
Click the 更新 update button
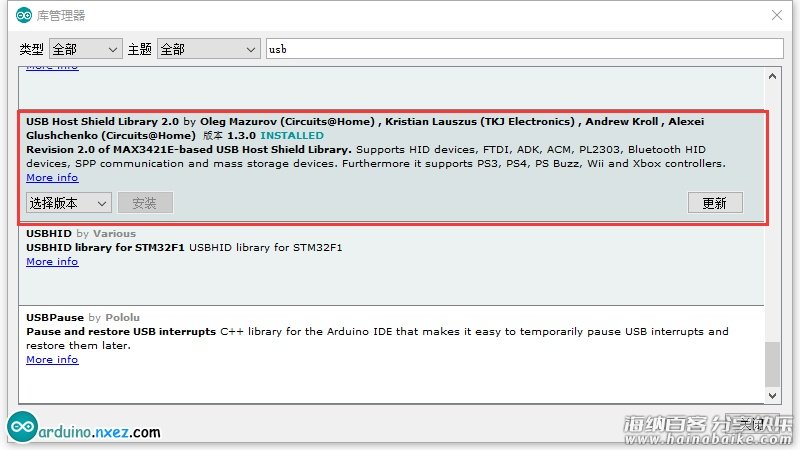[x=715, y=203]
